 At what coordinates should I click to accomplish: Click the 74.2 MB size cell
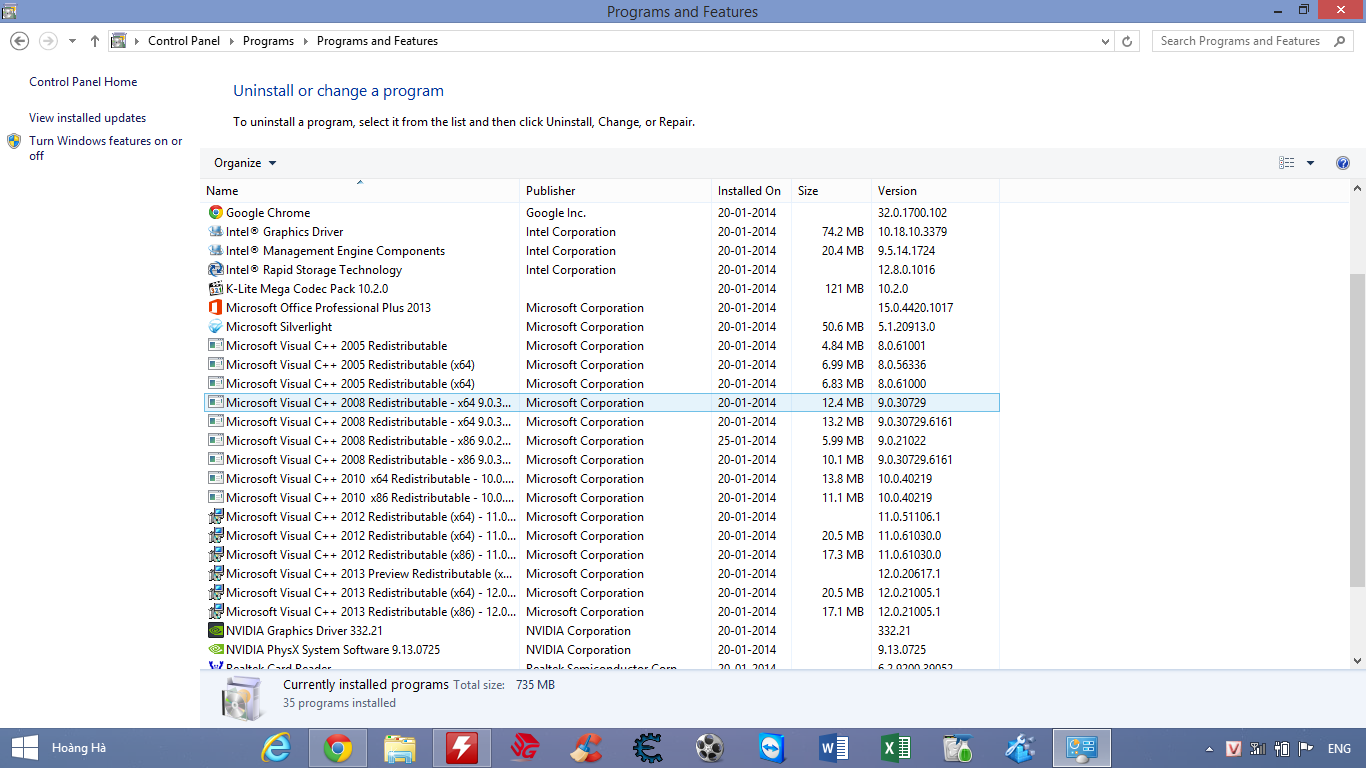click(x=842, y=231)
